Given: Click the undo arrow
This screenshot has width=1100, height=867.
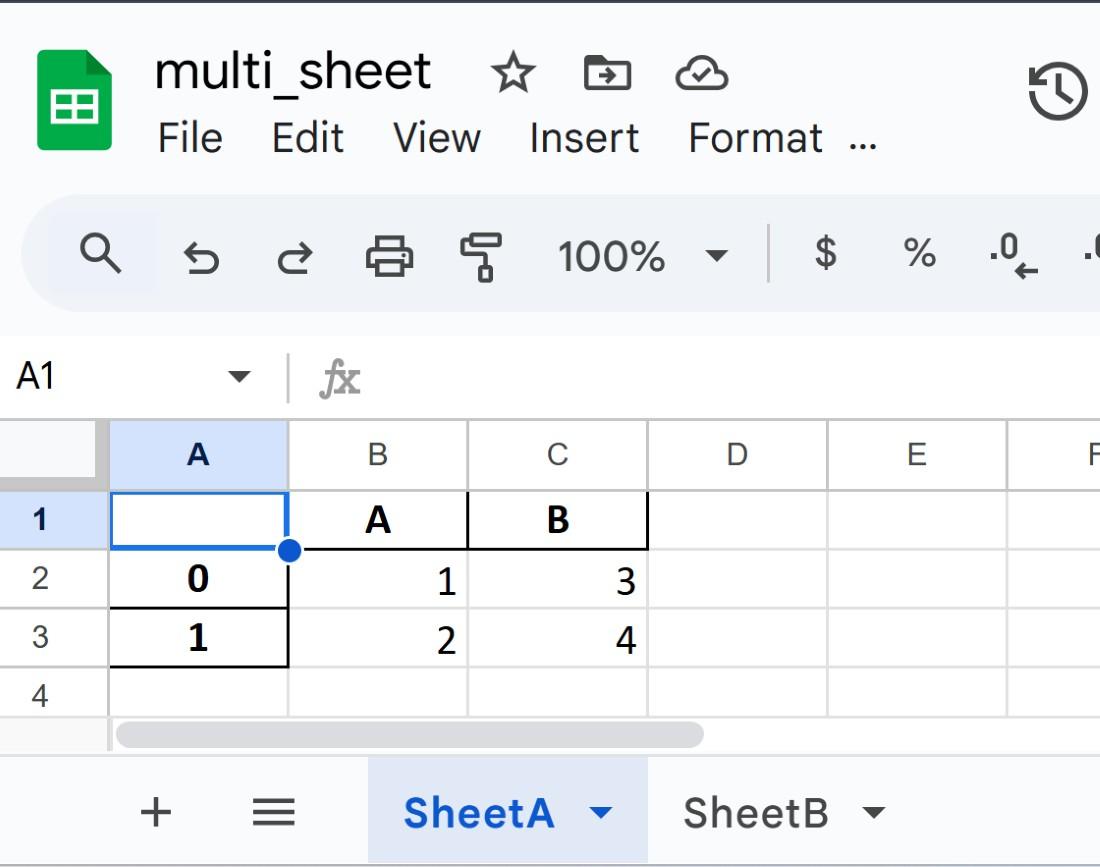Looking at the screenshot, I should coord(201,258).
